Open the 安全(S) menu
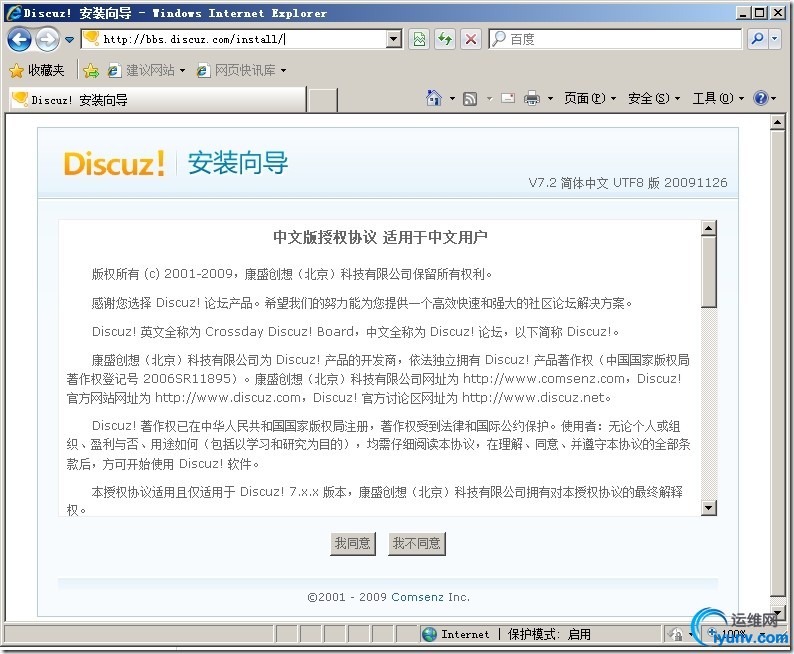 tap(654, 98)
